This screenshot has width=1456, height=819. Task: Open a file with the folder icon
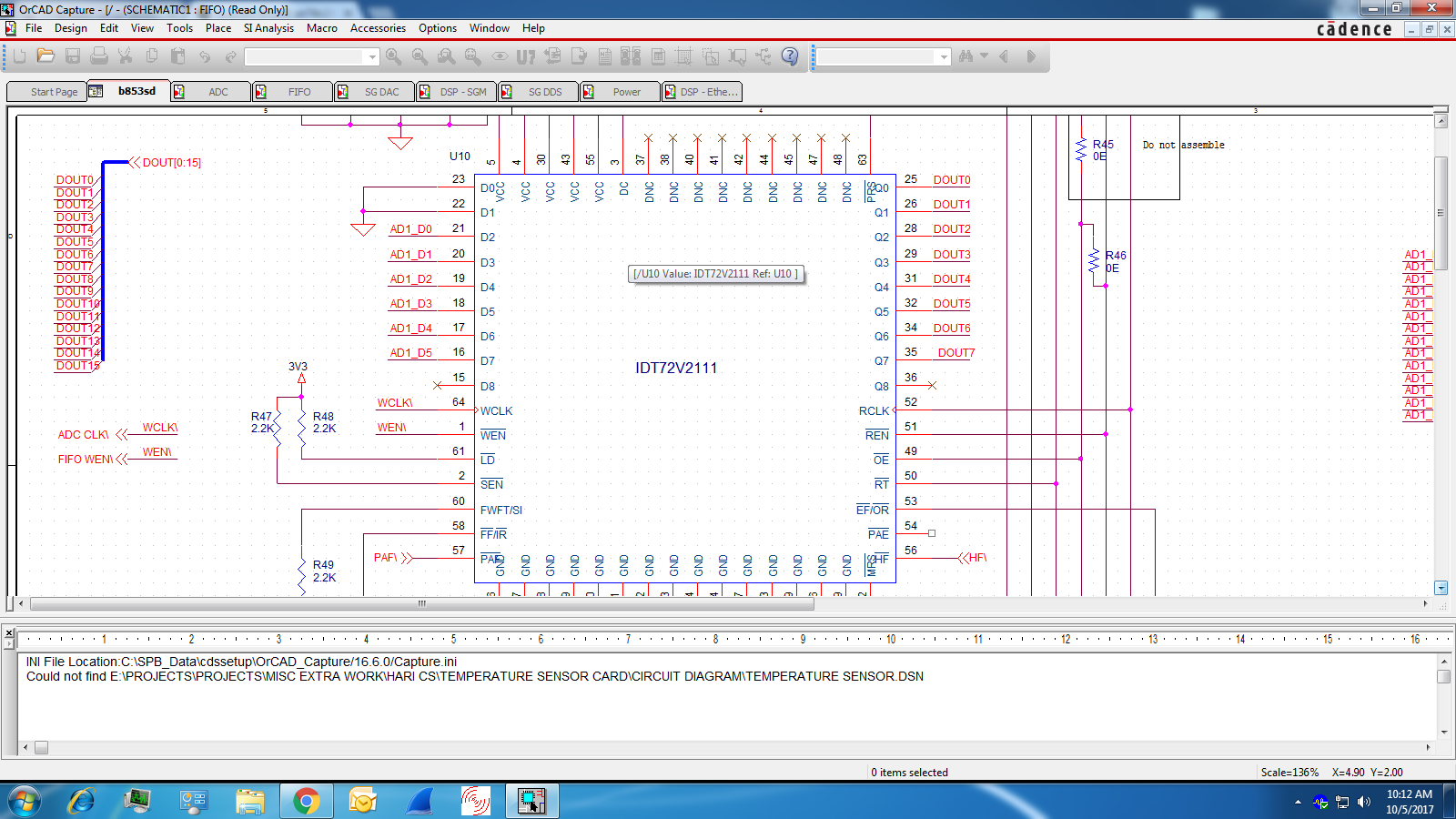[x=45, y=56]
